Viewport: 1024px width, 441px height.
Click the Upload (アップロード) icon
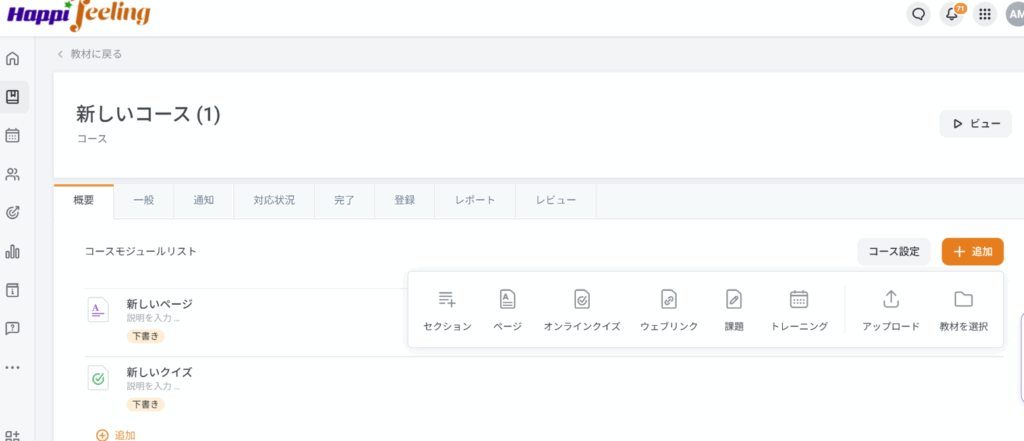pos(890,300)
